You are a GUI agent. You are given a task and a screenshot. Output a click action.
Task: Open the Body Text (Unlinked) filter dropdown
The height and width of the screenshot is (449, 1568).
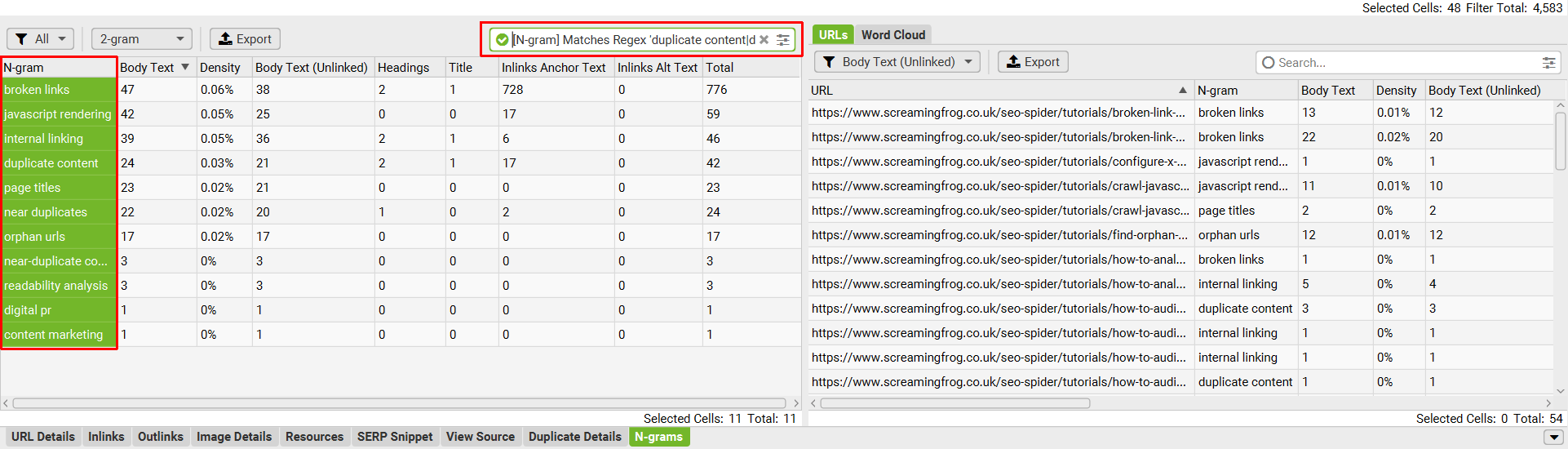pyautogui.click(x=898, y=62)
